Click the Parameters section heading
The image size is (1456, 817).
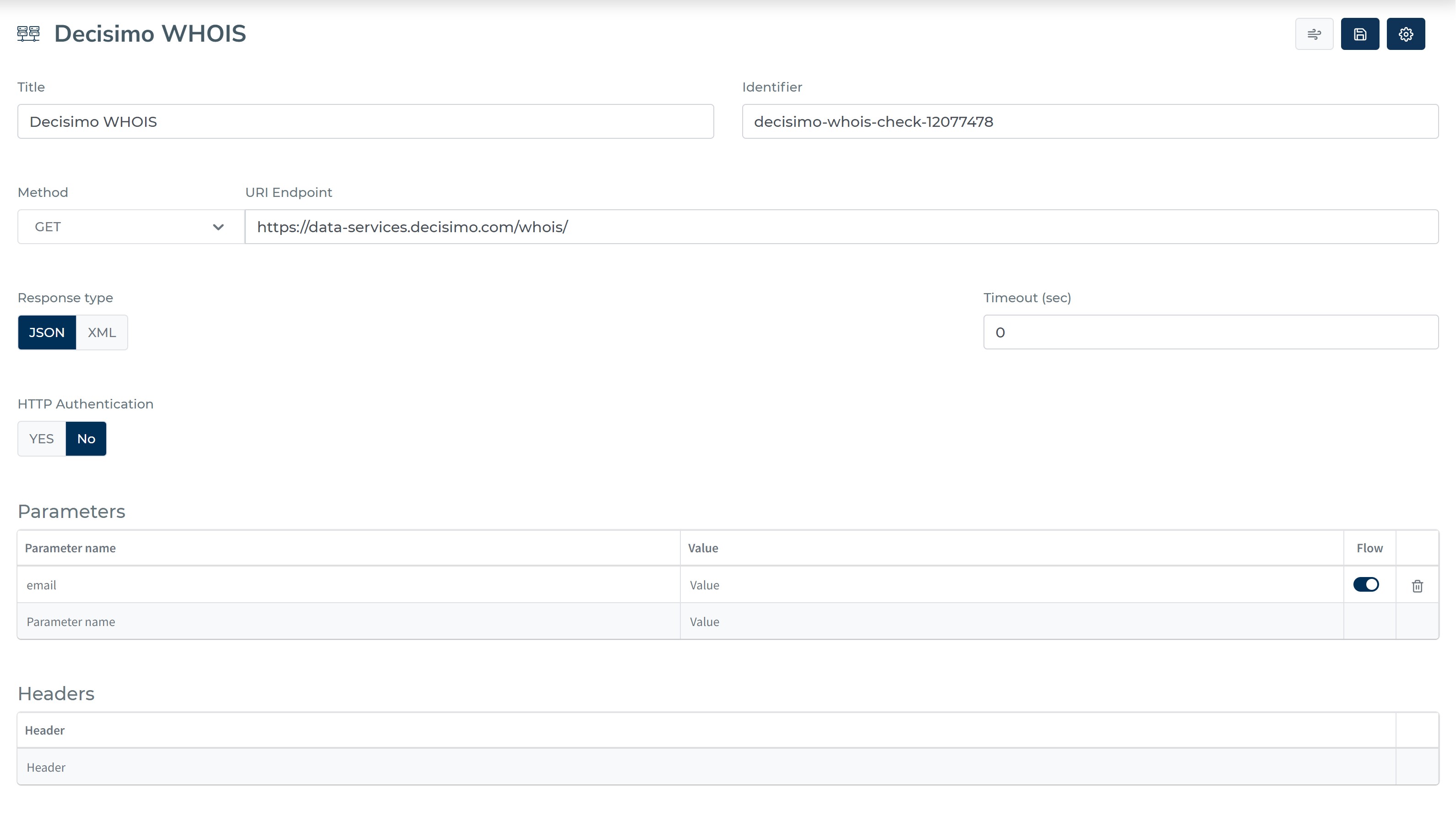point(71,511)
